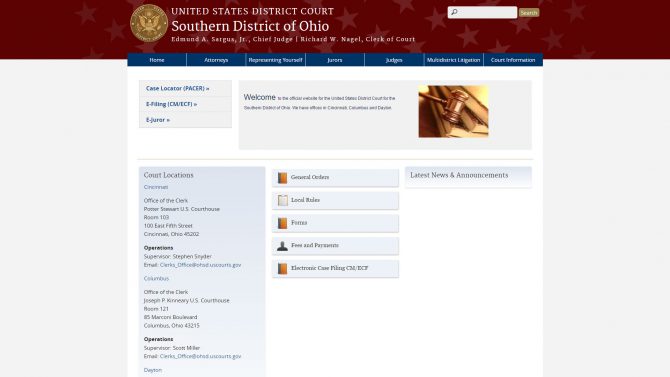670x377 pixels.
Task: Click 'Supervisor: Scott Miller' text
Action: [x=172, y=348]
